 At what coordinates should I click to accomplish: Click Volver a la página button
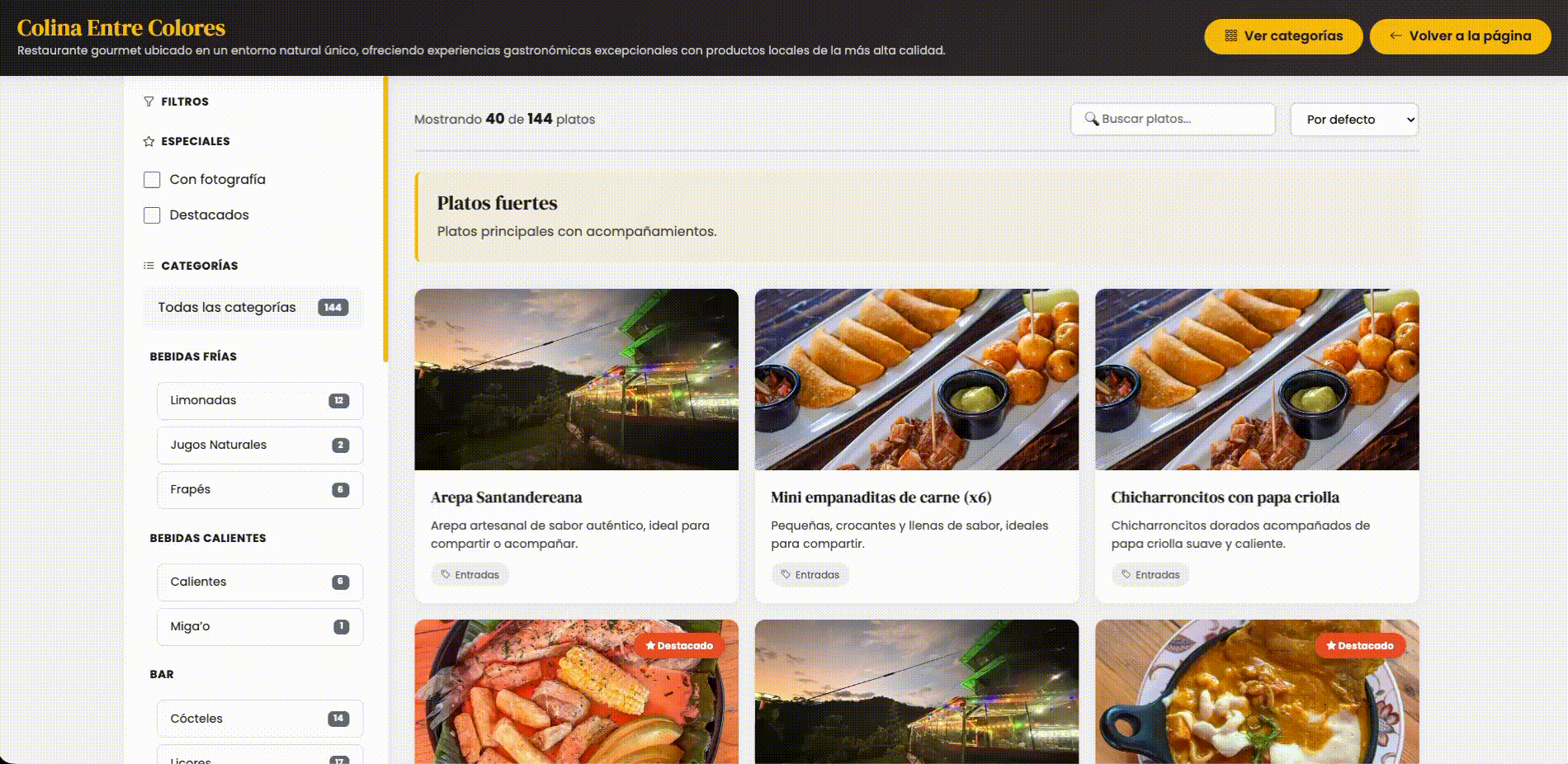(1460, 36)
